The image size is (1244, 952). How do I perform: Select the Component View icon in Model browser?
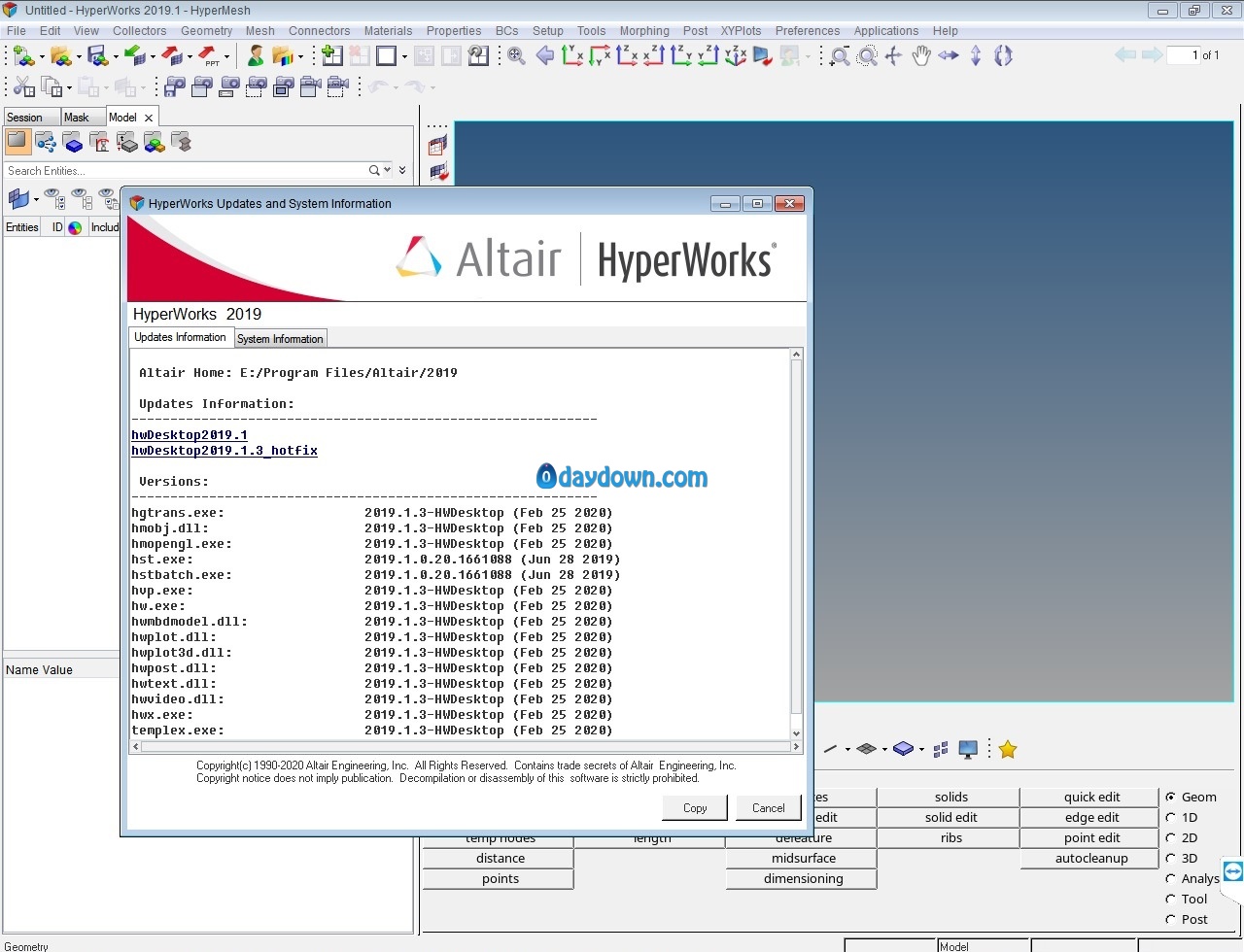click(73, 143)
